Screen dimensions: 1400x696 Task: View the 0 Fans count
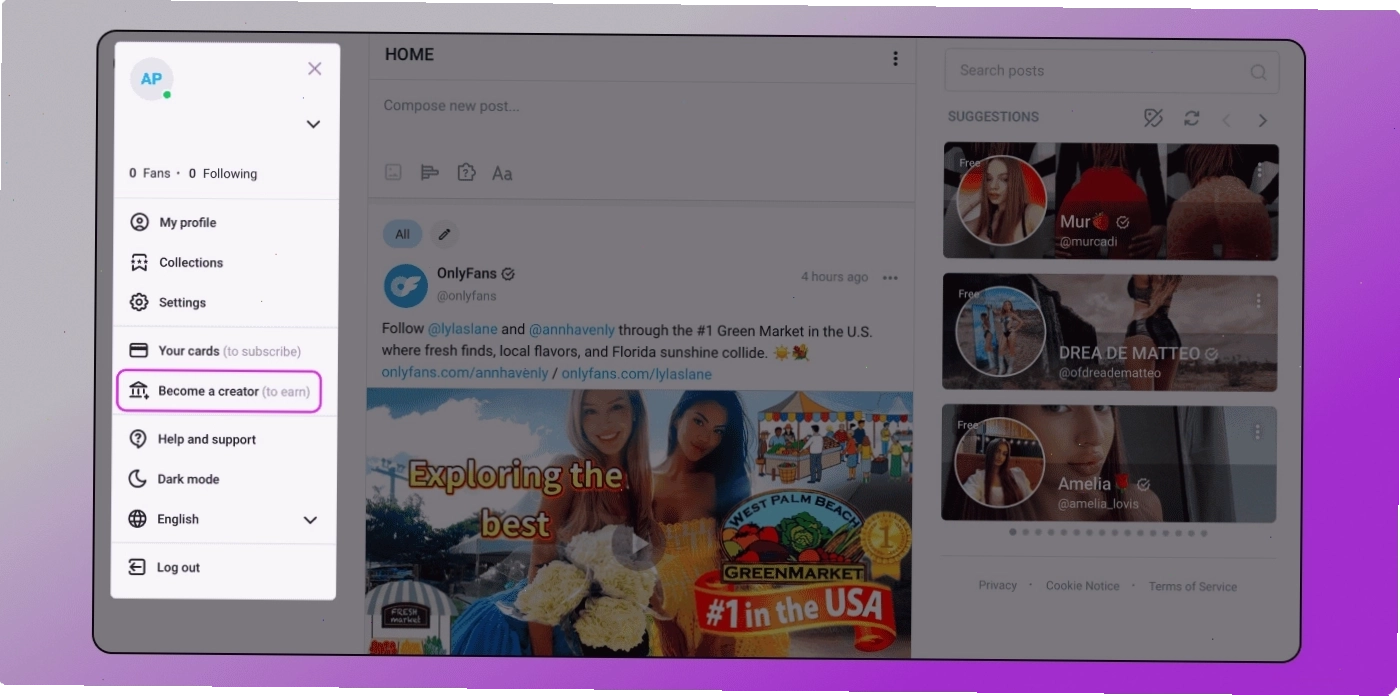click(150, 173)
